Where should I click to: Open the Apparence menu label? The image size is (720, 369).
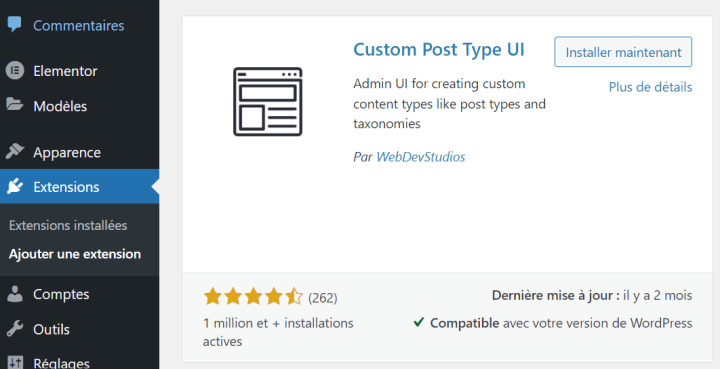[67, 152]
